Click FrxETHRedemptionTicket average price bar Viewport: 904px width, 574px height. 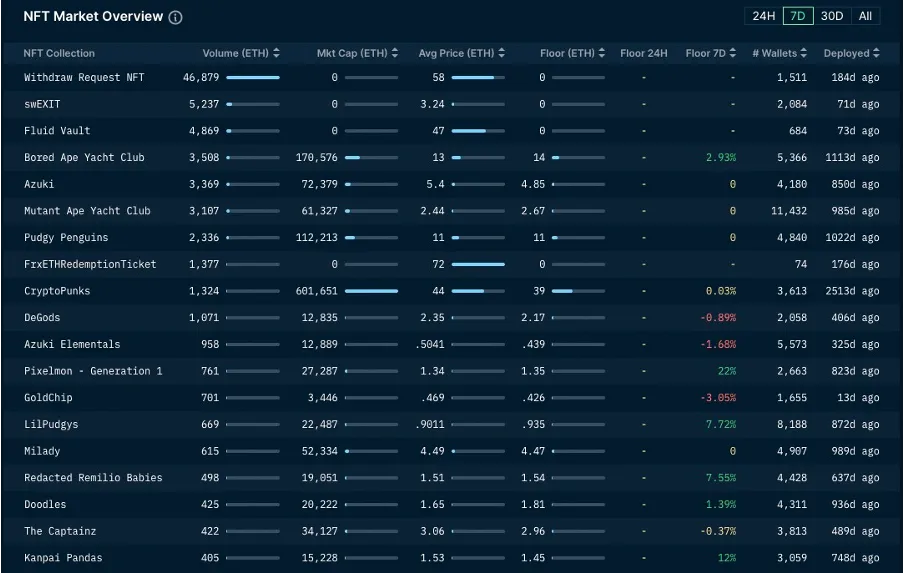point(478,264)
